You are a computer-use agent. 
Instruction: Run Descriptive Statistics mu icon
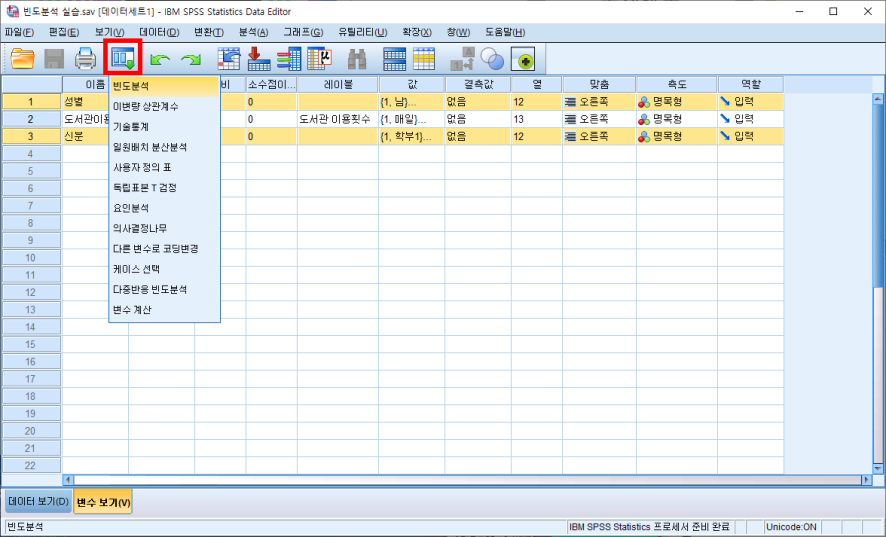[x=319, y=59]
